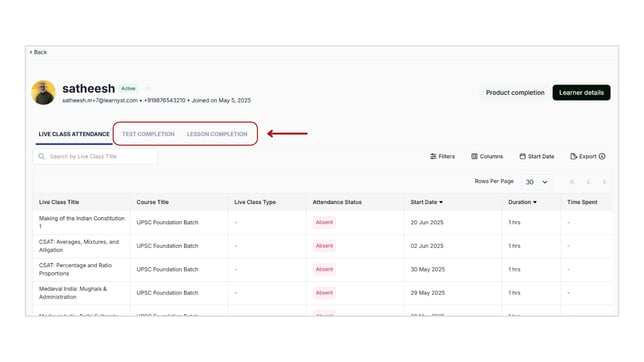Image resolution: width=644 pixels, height=362 pixels.
Task: Click the learner name satheesh
Action: pos(89,88)
